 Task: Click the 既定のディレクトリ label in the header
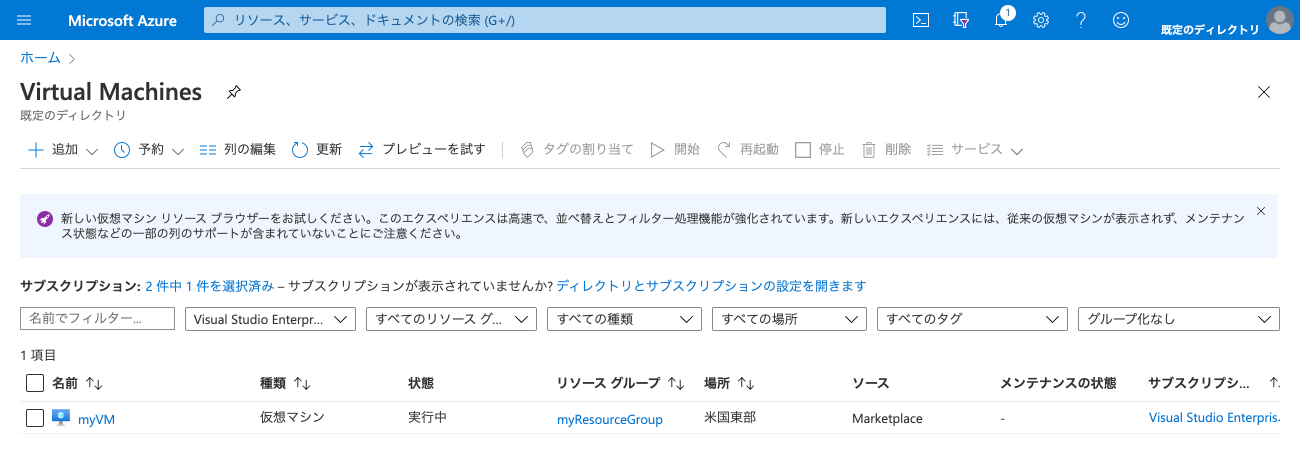click(1210, 30)
